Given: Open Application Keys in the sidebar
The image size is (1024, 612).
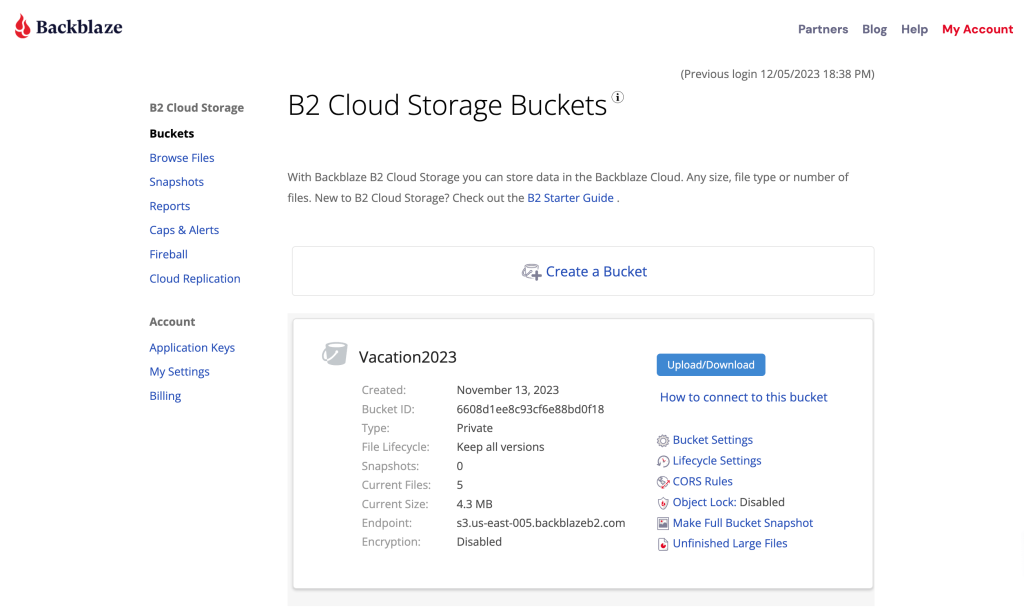Looking at the screenshot, I should click(x=192, y=348).
